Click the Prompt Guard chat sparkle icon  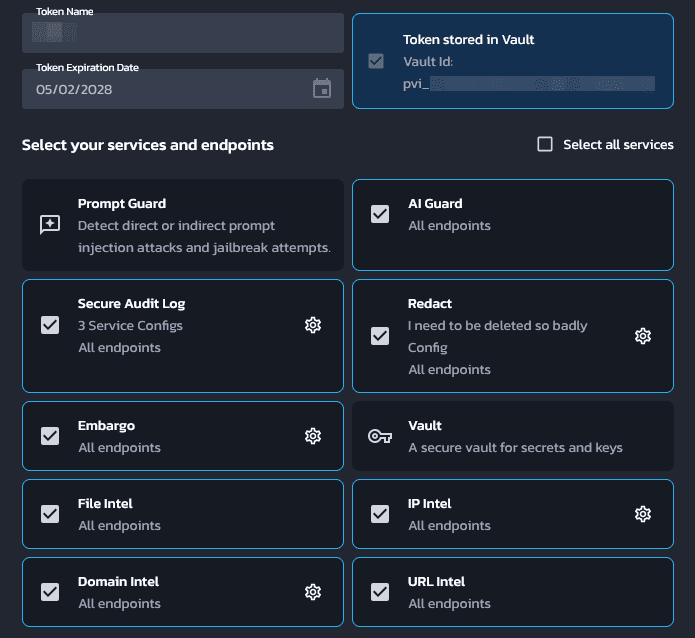pos(50,224)
